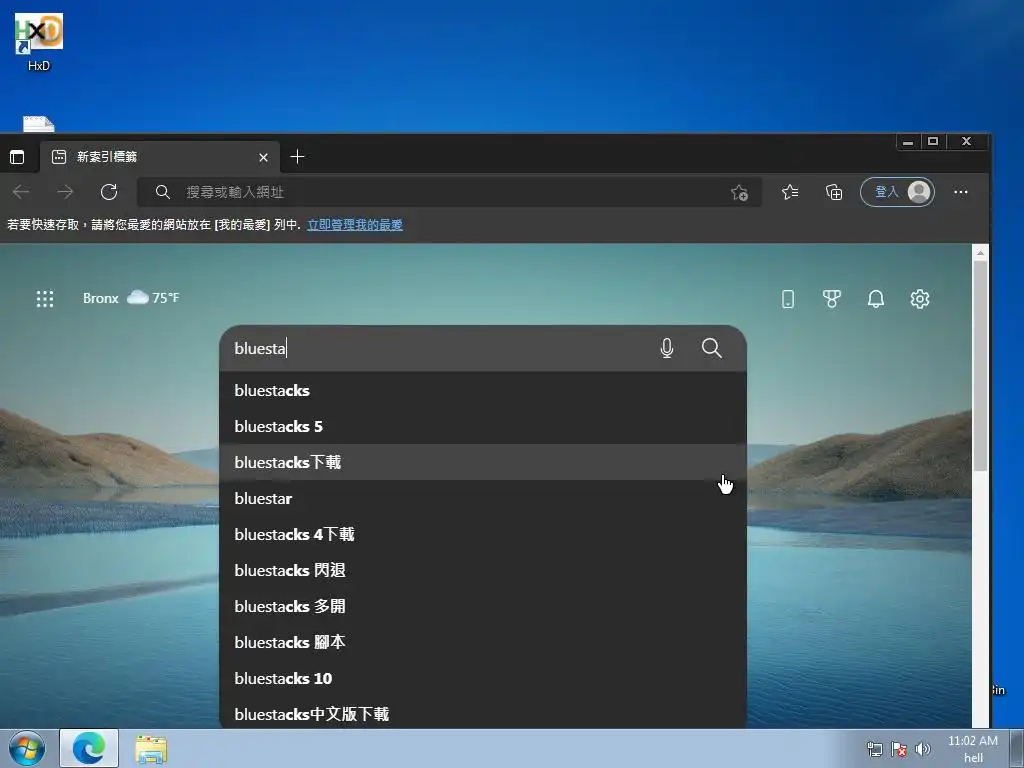The width and height of the screenshot is (1024, 768).
Task: Open the Action Center flag icon
Action: coord(899,749)
